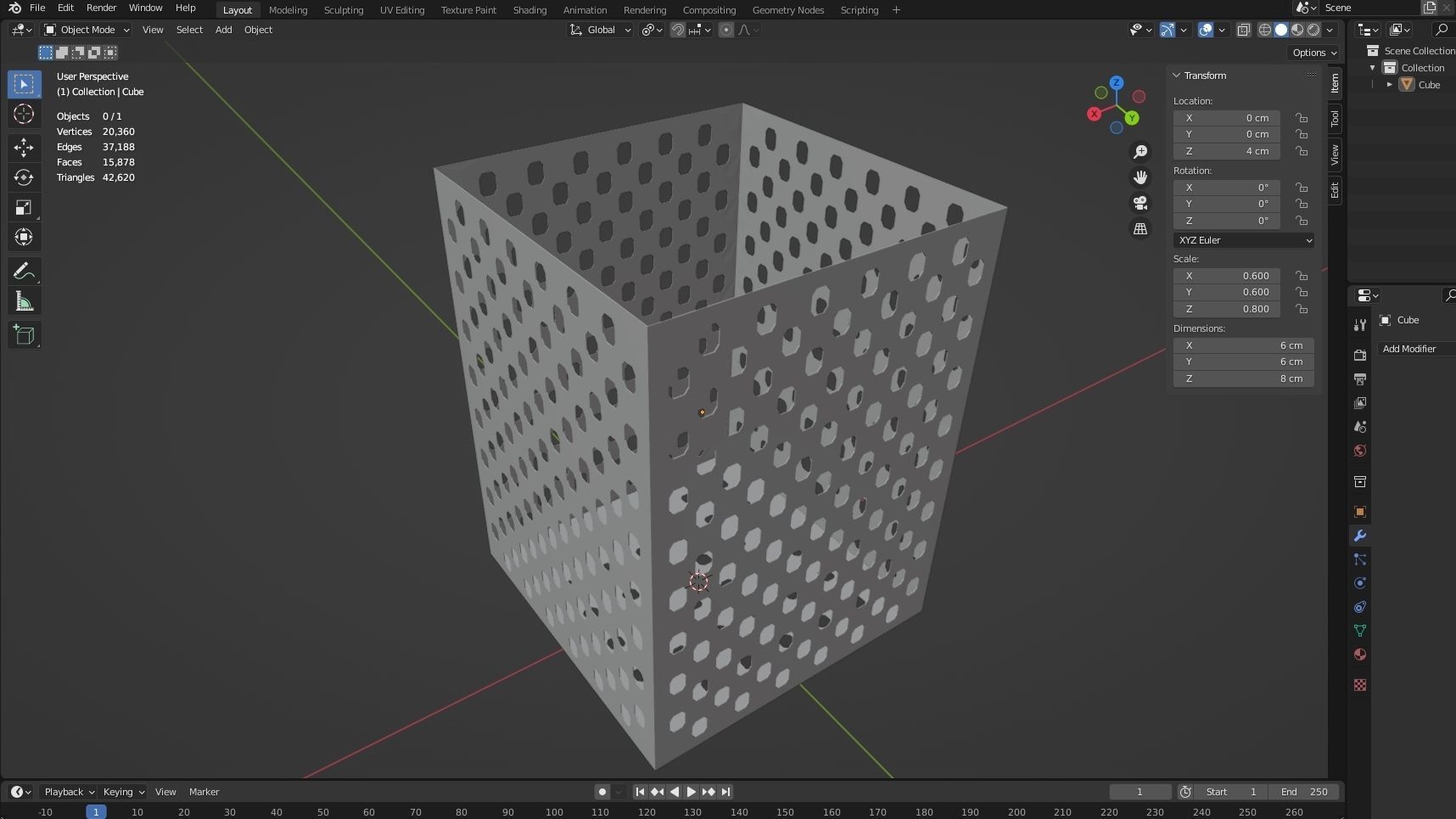Toggle auto keying record button
The image size is (1456, 819).
click(602, 792)
